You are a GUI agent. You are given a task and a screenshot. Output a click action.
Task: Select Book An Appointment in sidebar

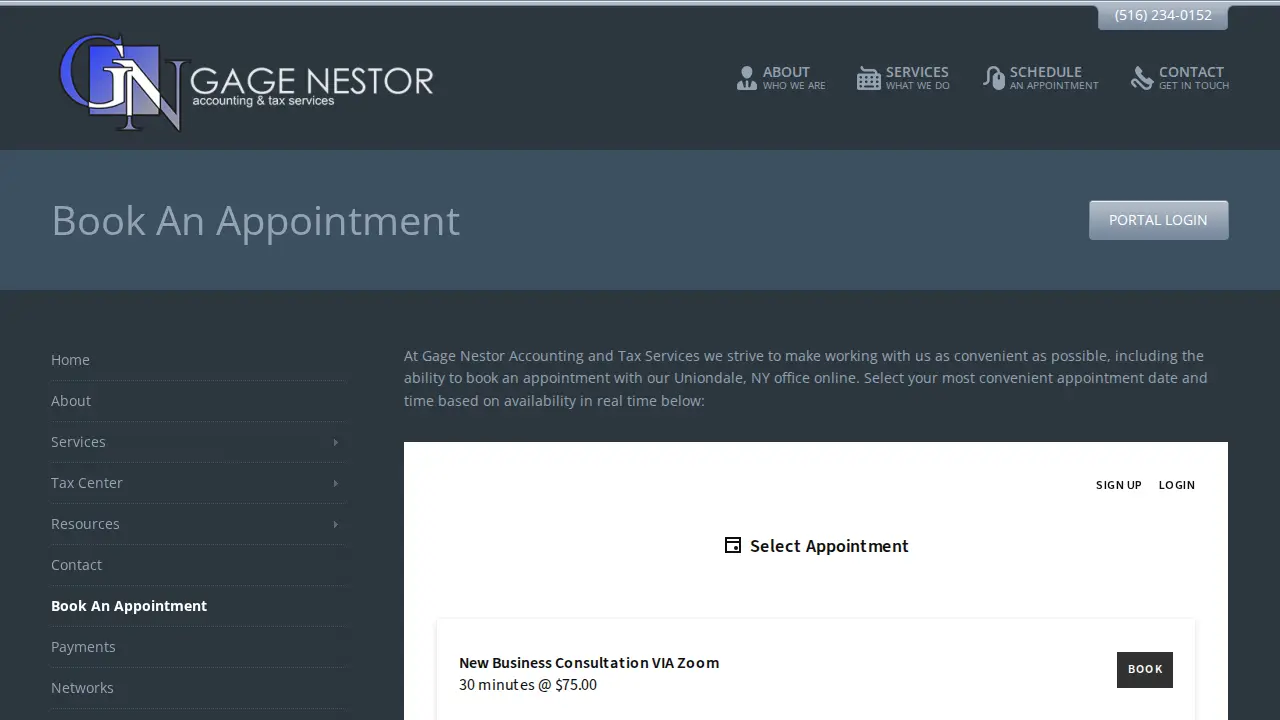click(129, 606)
